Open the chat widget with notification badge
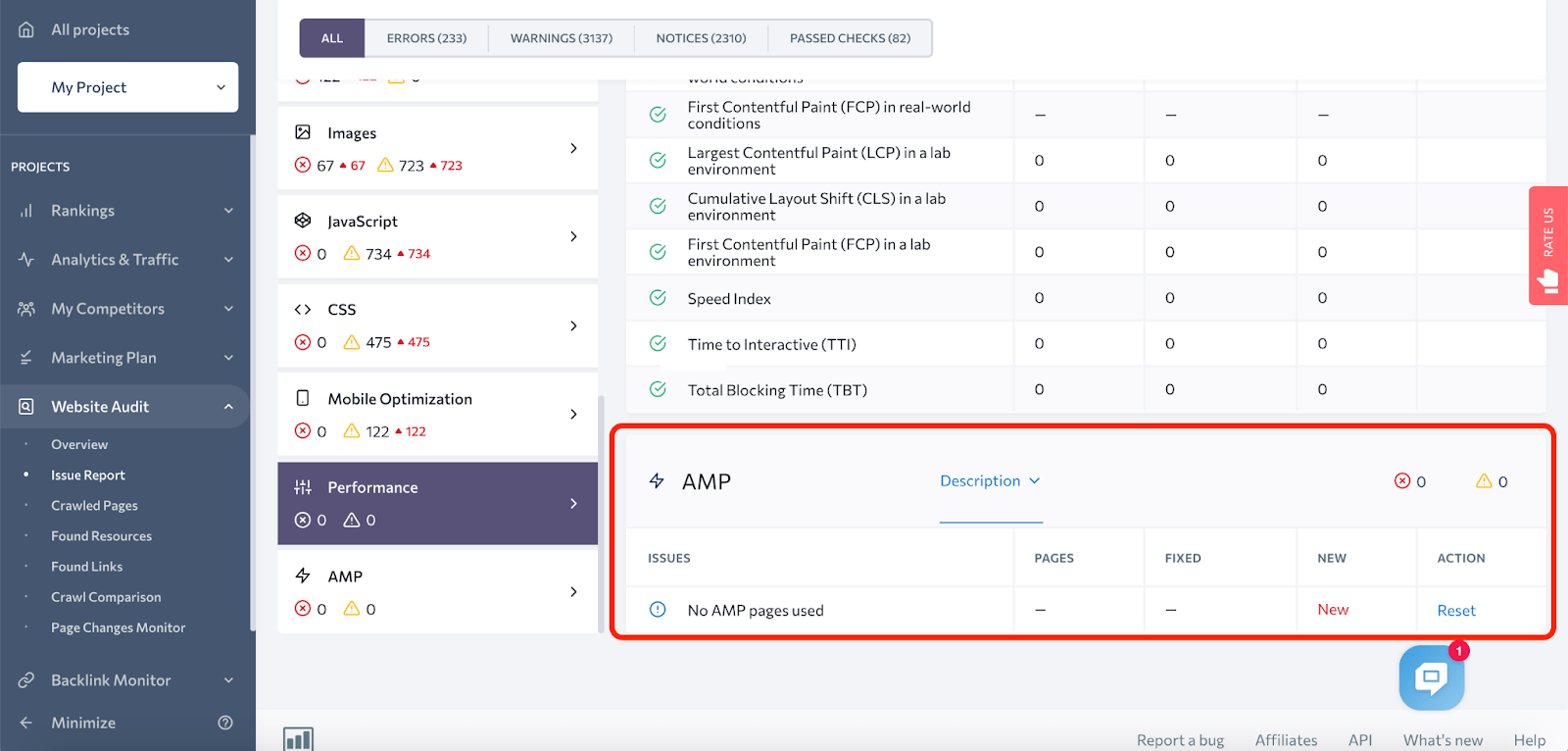The width and height of the screenshot is (1568, 751). pos(1432,677)
